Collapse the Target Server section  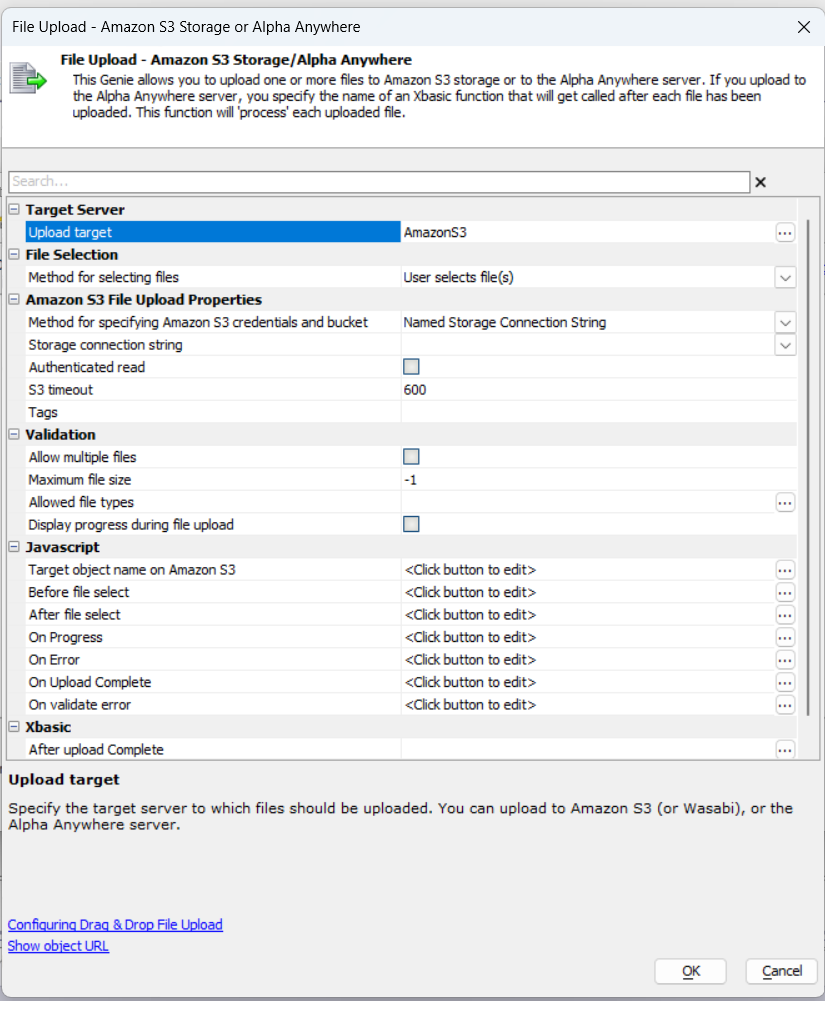14,210
